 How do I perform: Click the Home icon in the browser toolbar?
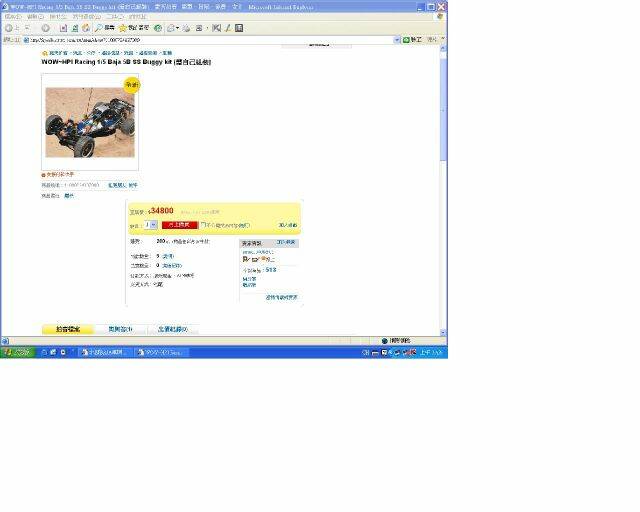[x=86, y=28]
